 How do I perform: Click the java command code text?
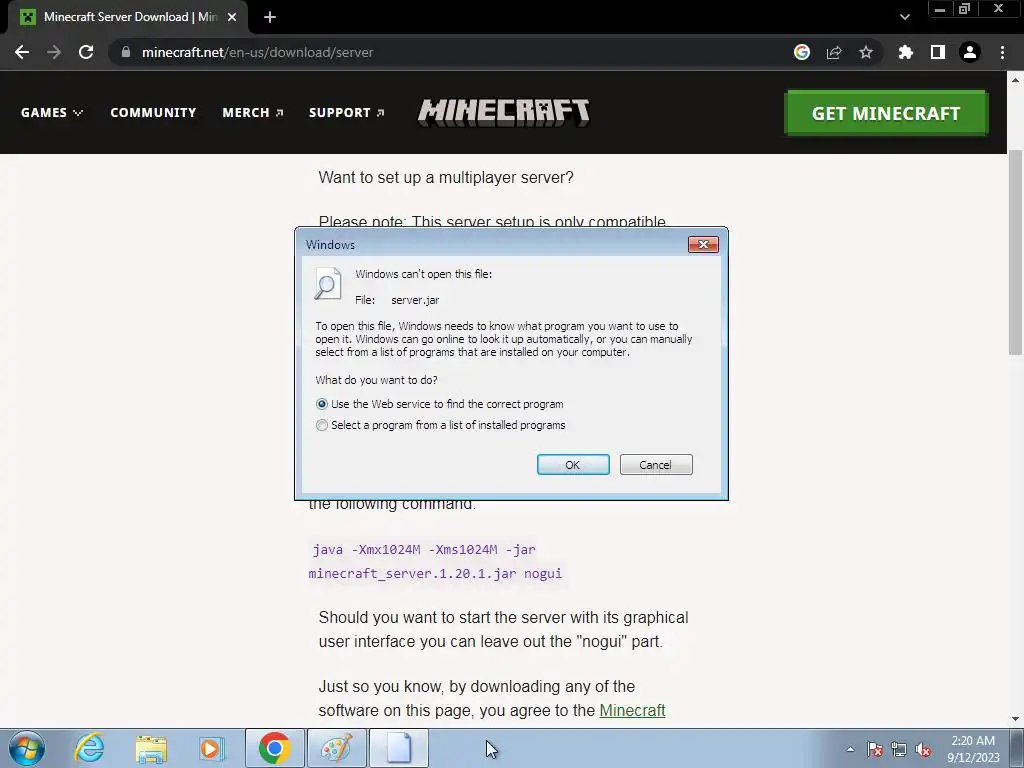click(x=435, y=561)
